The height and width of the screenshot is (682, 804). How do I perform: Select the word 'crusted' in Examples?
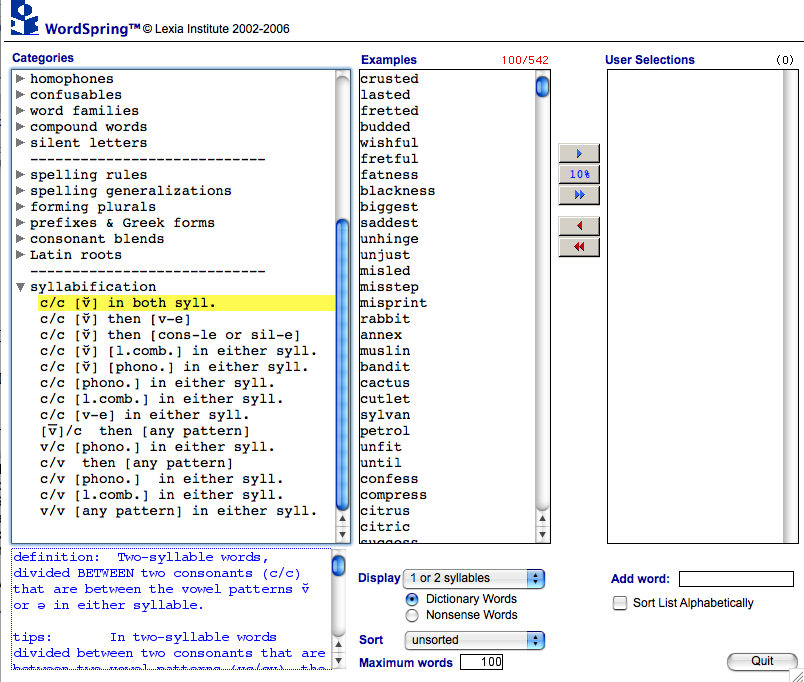point(389,79)
